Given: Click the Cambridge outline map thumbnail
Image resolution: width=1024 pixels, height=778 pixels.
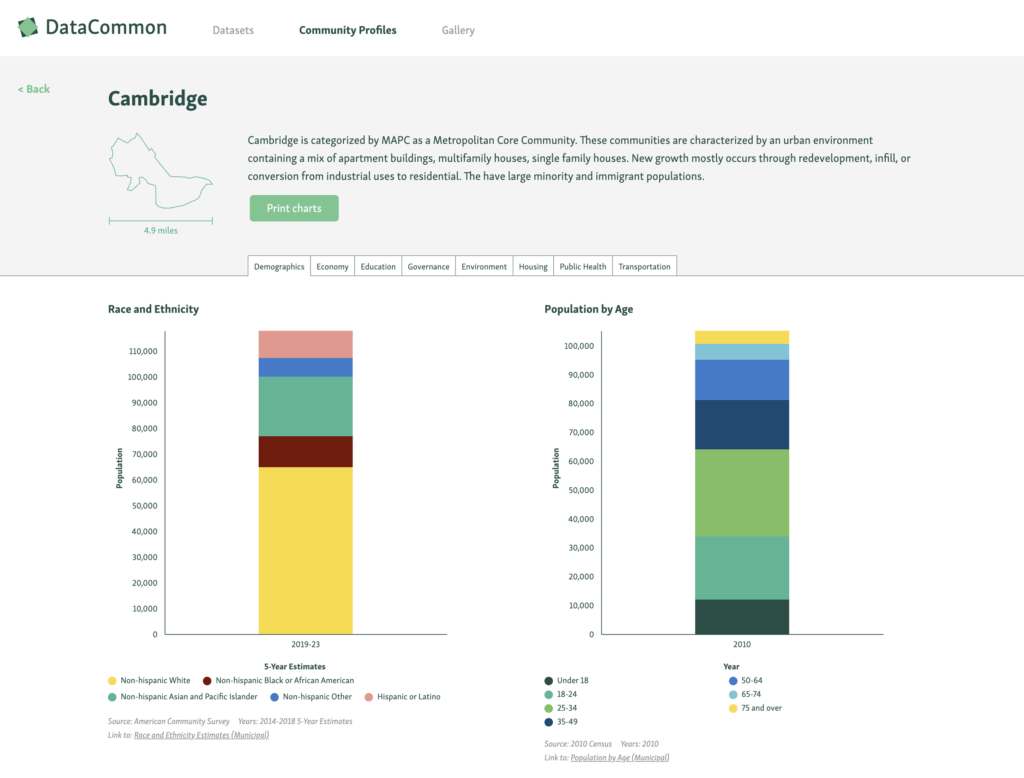Looking at the screenshot, I should [x=160, y=172].
